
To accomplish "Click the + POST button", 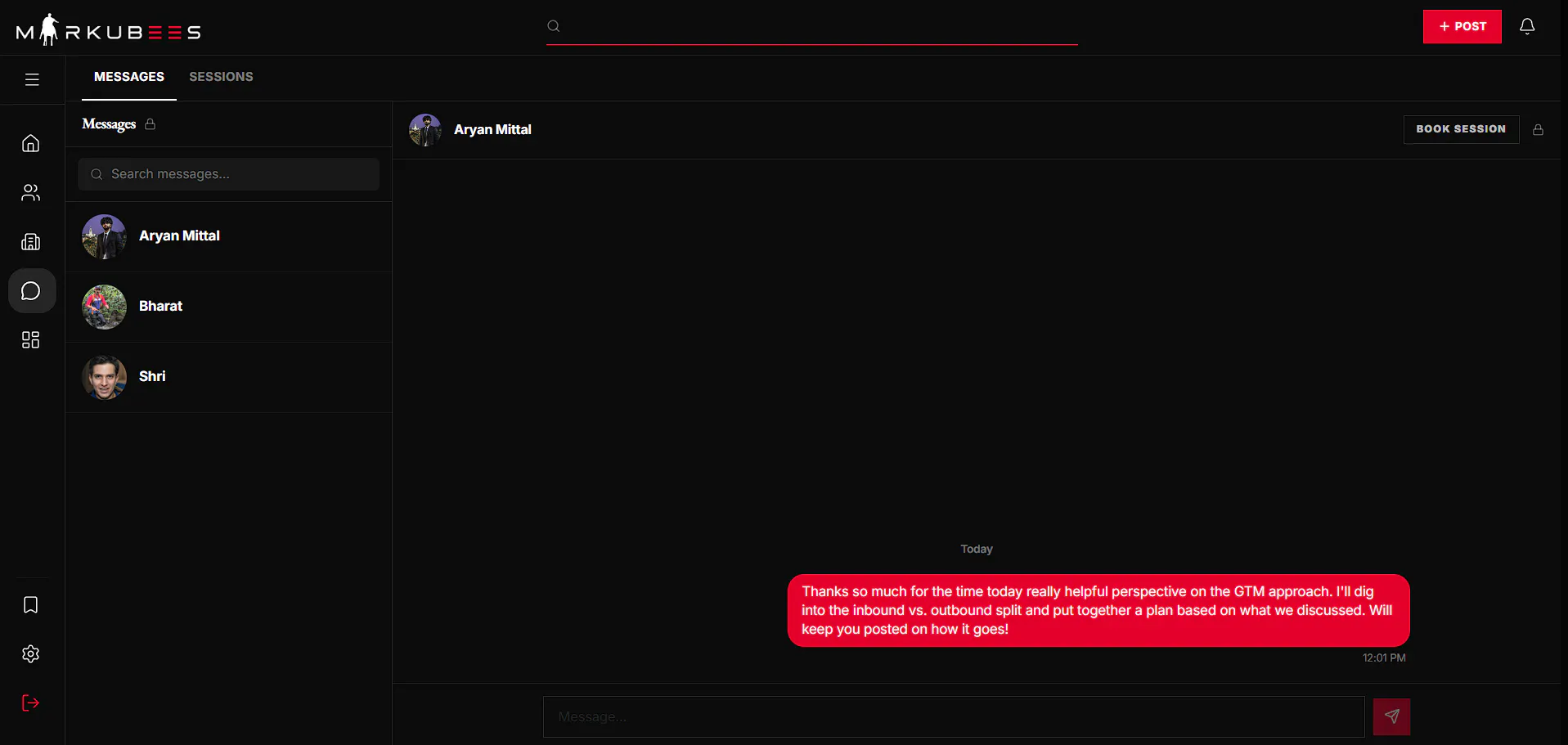I will 1462,26.
